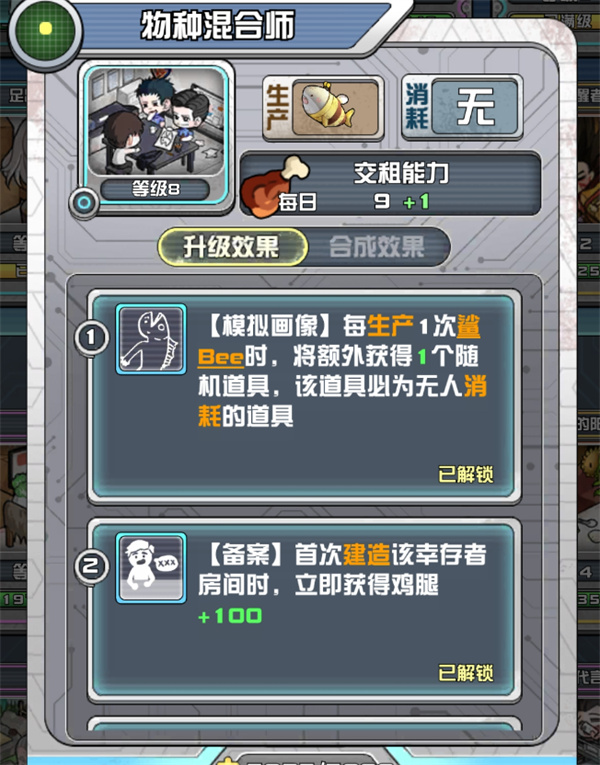Select the 升级效果 tab

tap(232, 247)
